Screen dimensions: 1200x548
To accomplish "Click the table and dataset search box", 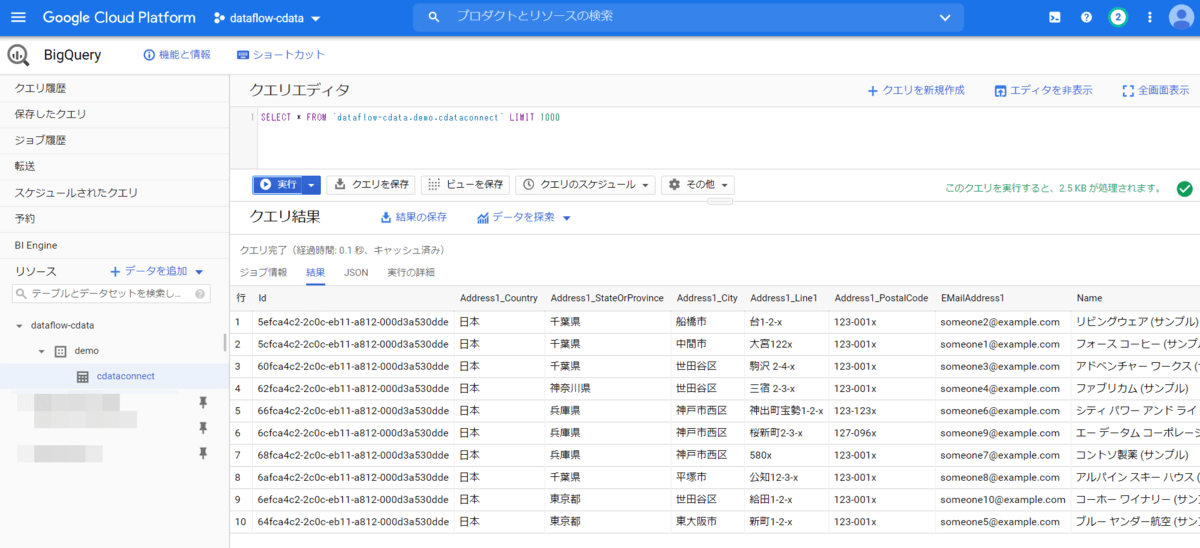I will click(111, 294).
